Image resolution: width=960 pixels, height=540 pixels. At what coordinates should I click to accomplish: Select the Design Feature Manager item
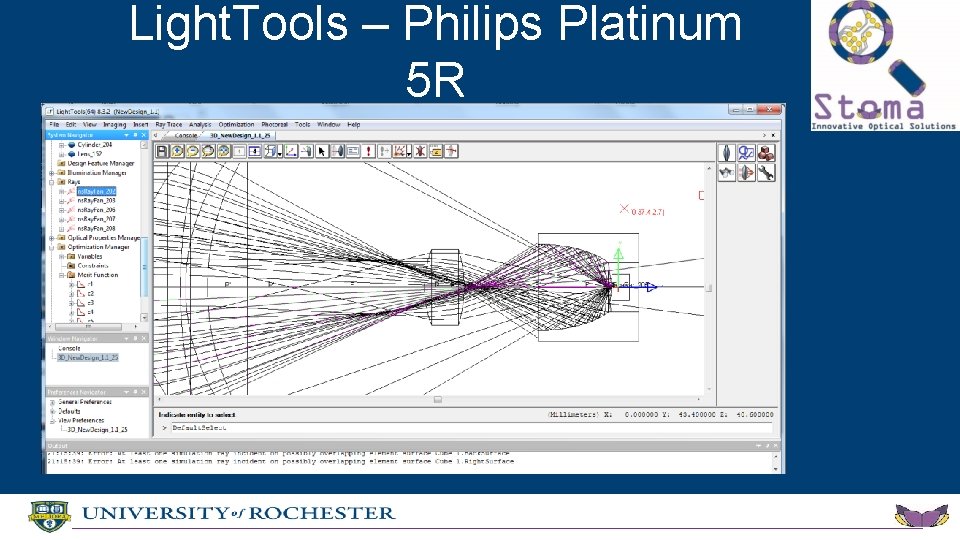(x=100, y=163)
